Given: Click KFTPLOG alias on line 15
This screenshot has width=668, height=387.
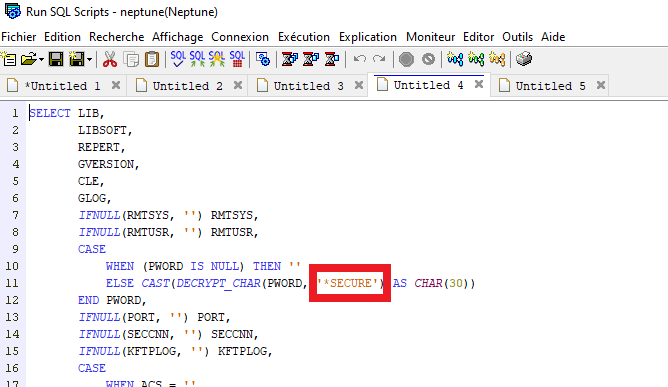Looking at the screenshot, I should pyautogui.click(x=242, y=352).
